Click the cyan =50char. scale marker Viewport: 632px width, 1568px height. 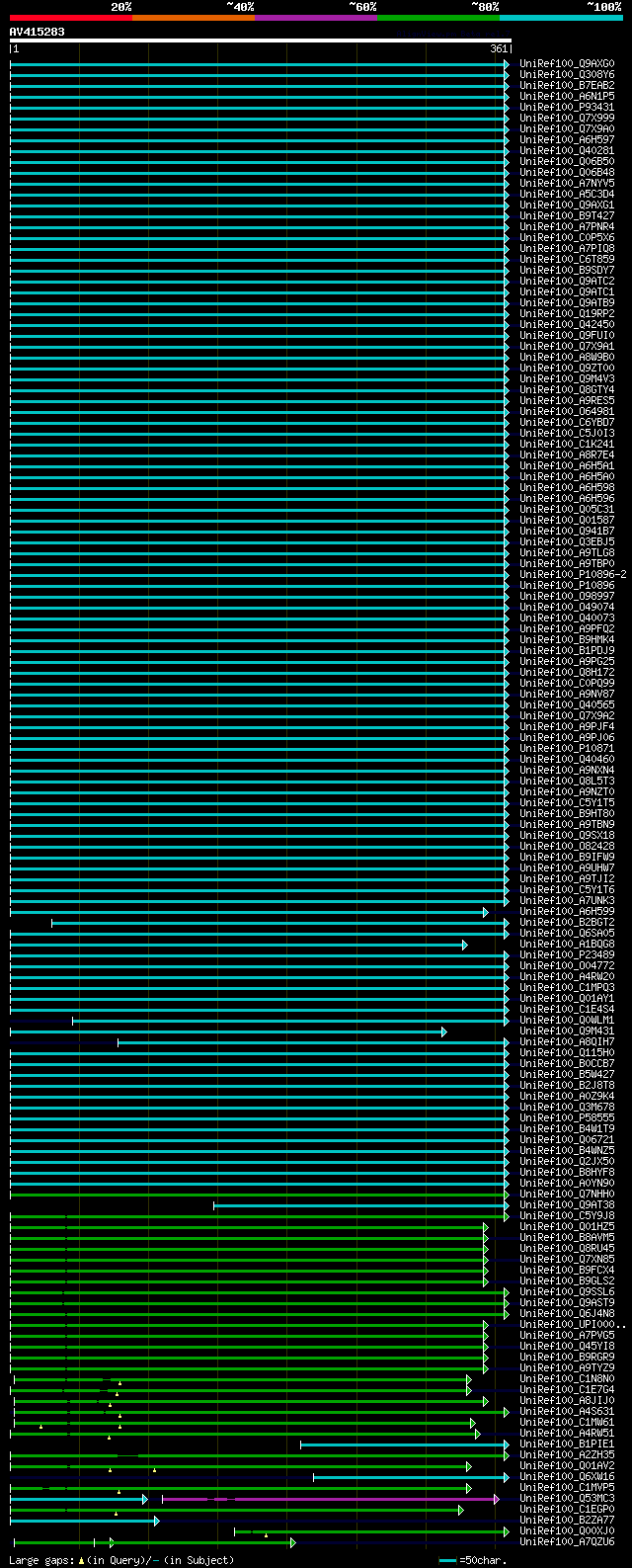click(448, 1560)
